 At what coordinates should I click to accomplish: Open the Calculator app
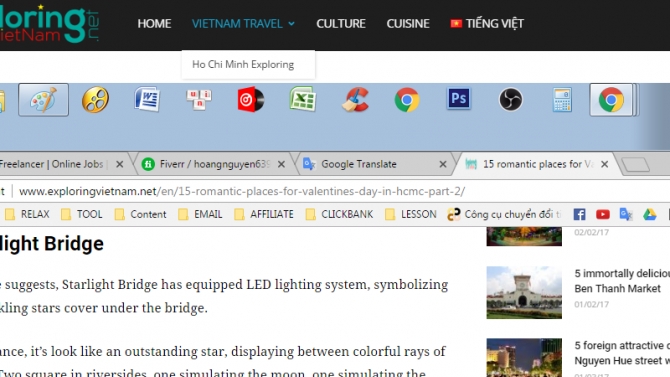coord(562,100)
